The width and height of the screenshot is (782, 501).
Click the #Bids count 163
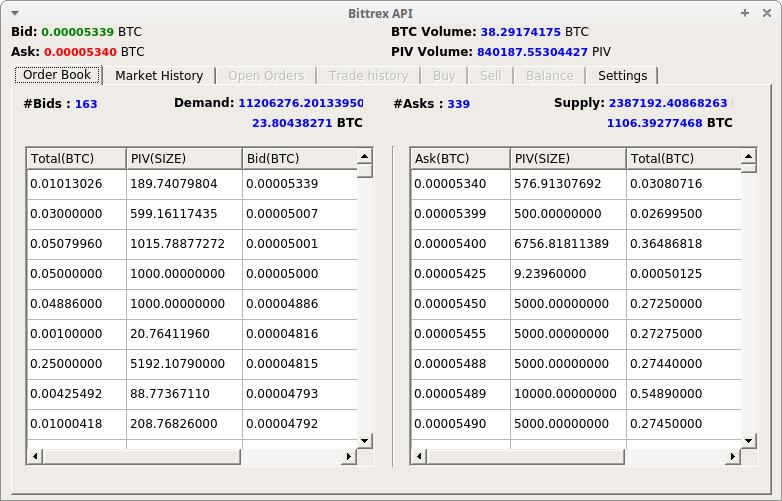(x=86, y=104)
